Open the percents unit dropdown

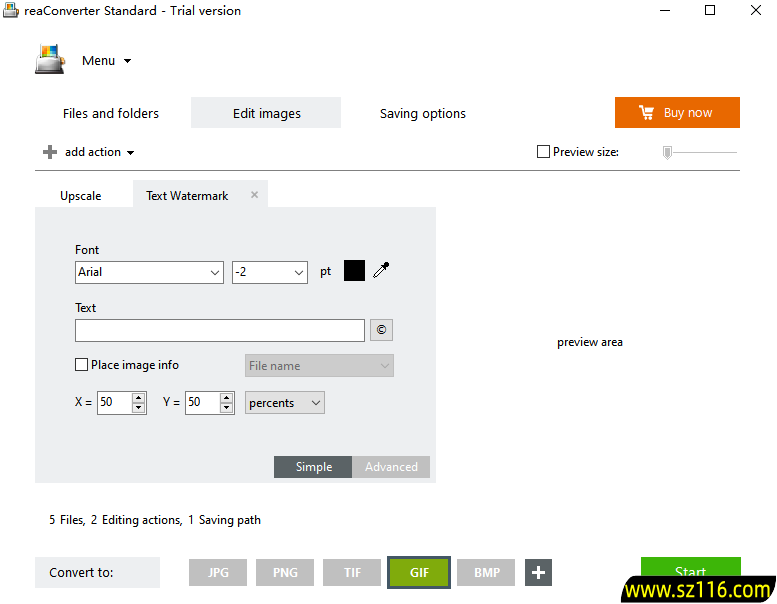click(x=285, y=403)
